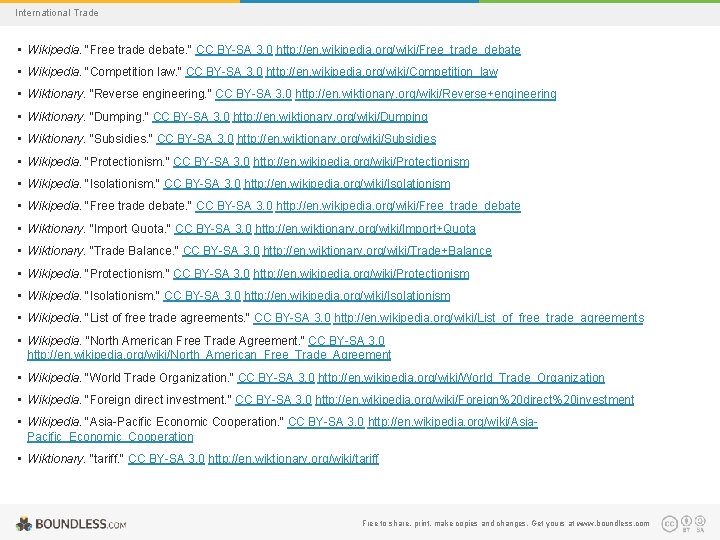Click the "tariff." citation title
This screenshot has height=540, width=720.
(x=106, y=459)
